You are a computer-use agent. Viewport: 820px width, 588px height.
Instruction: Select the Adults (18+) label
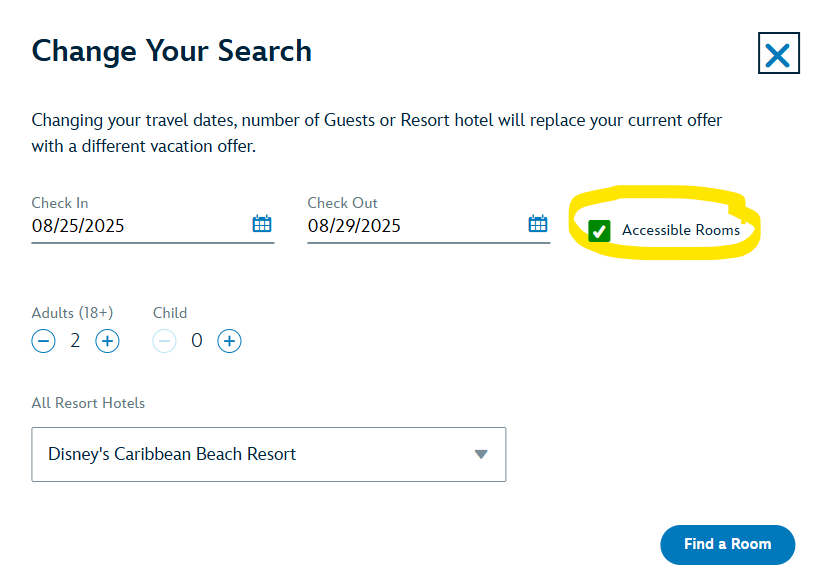[72, 313]
